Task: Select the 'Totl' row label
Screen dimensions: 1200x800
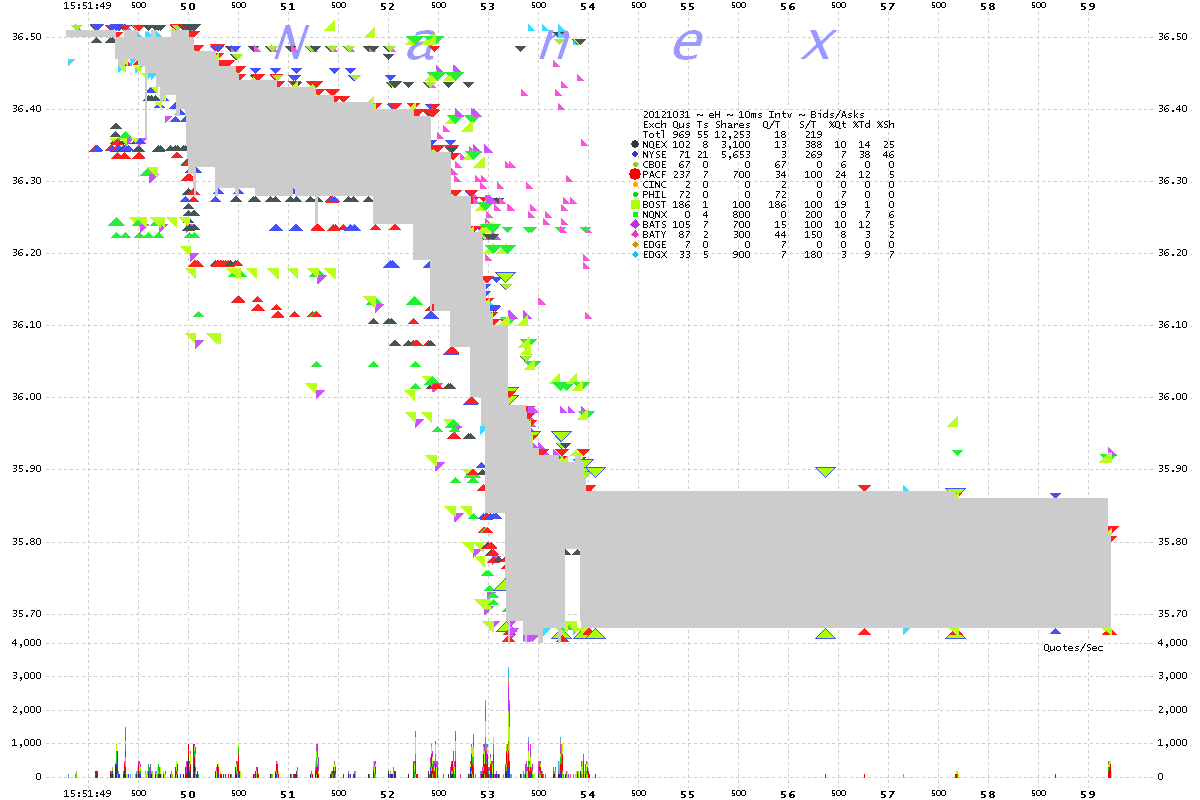Action: coord(654,135)
